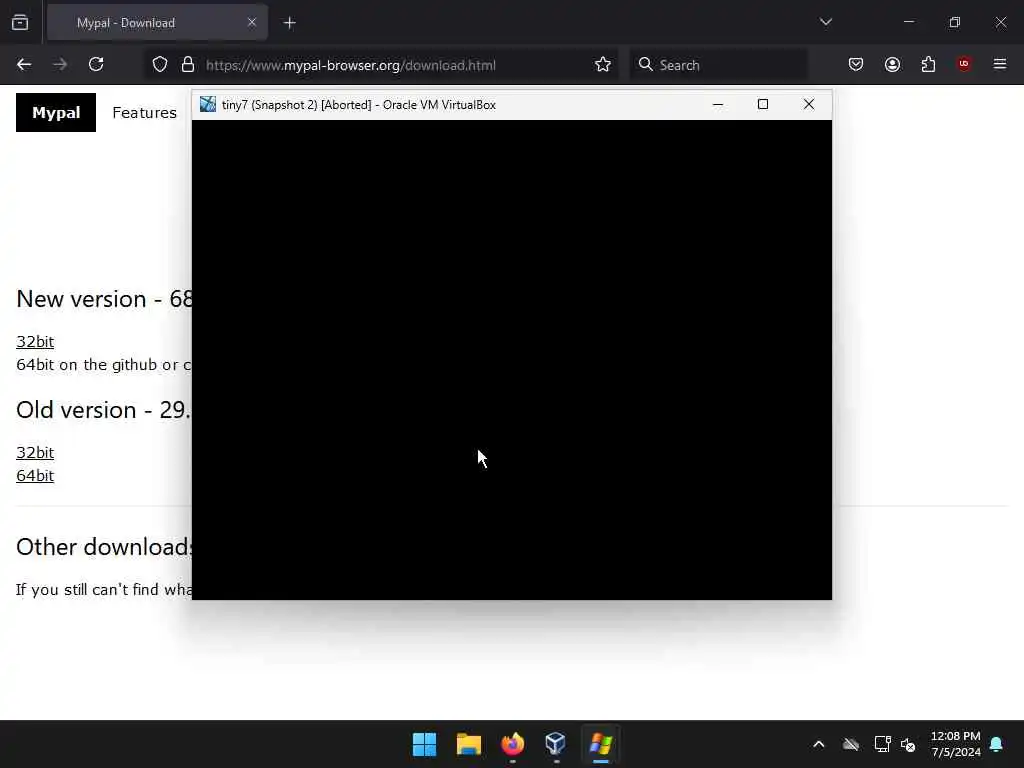Open File Explorer from taskbar

click(x=468, y=744)
